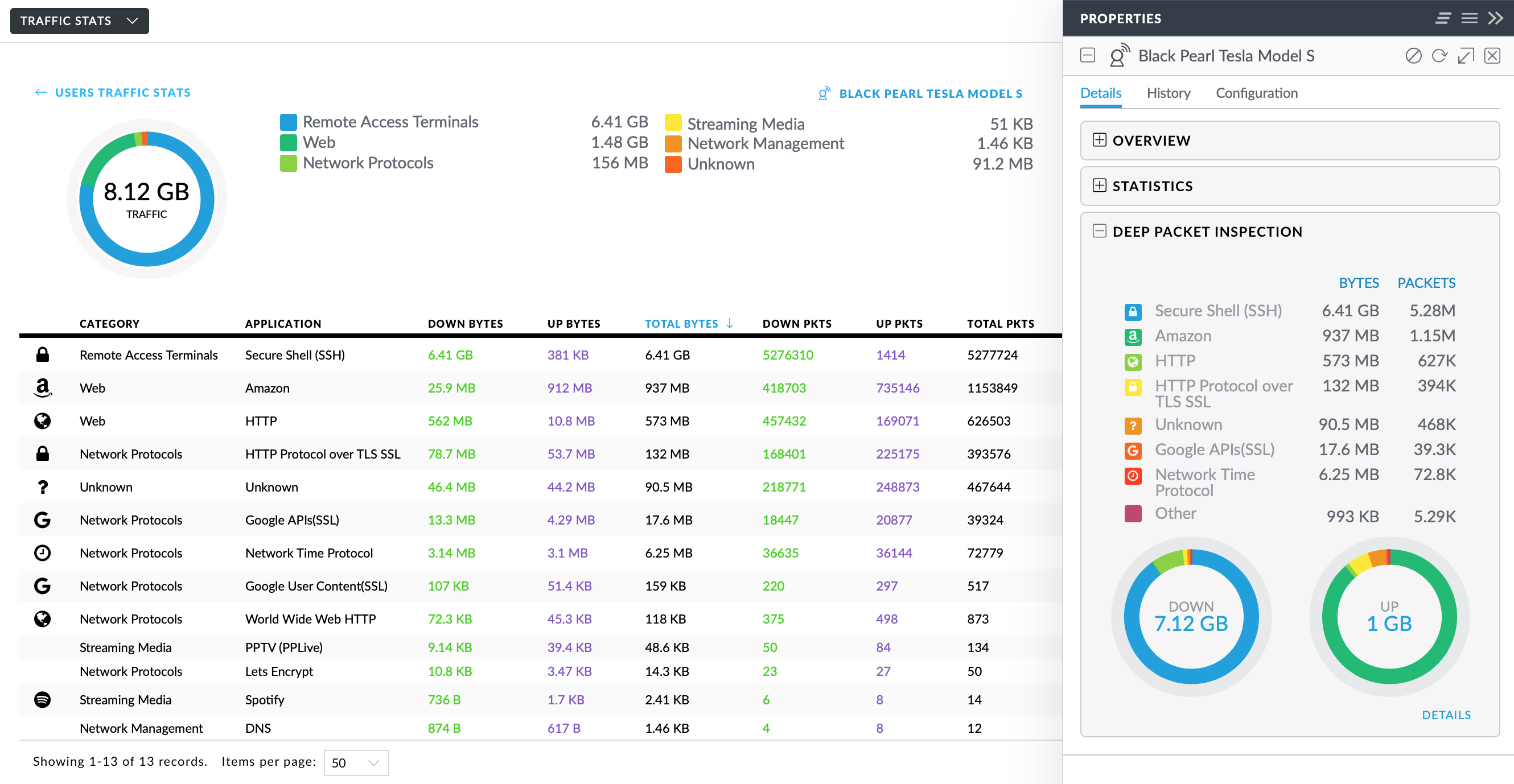1514x784 pixels.
Task: Click Google APIs(SSL) icon in DPI list
Action: click(1133, 451)
